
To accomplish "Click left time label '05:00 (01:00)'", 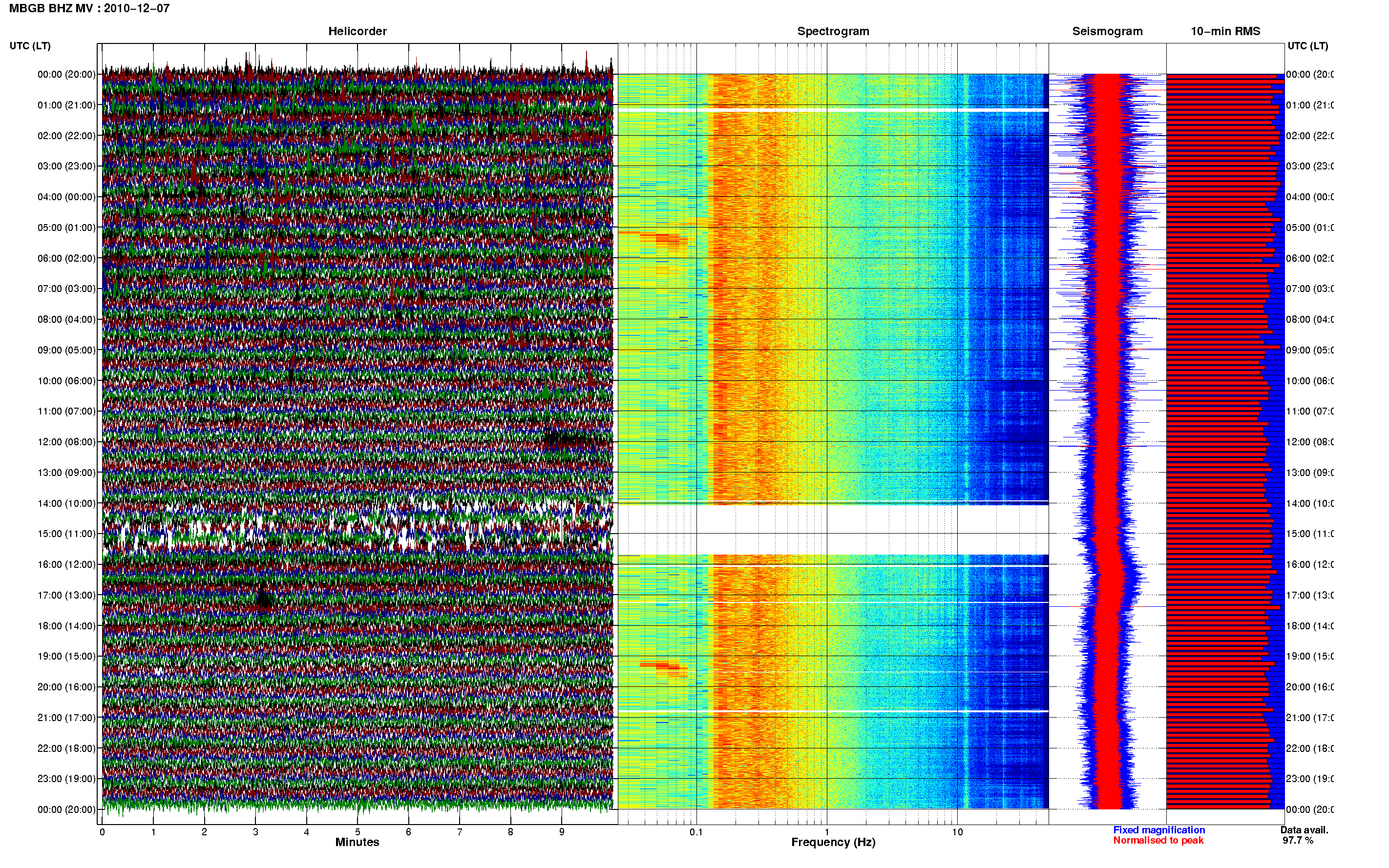I will [66, 227].
